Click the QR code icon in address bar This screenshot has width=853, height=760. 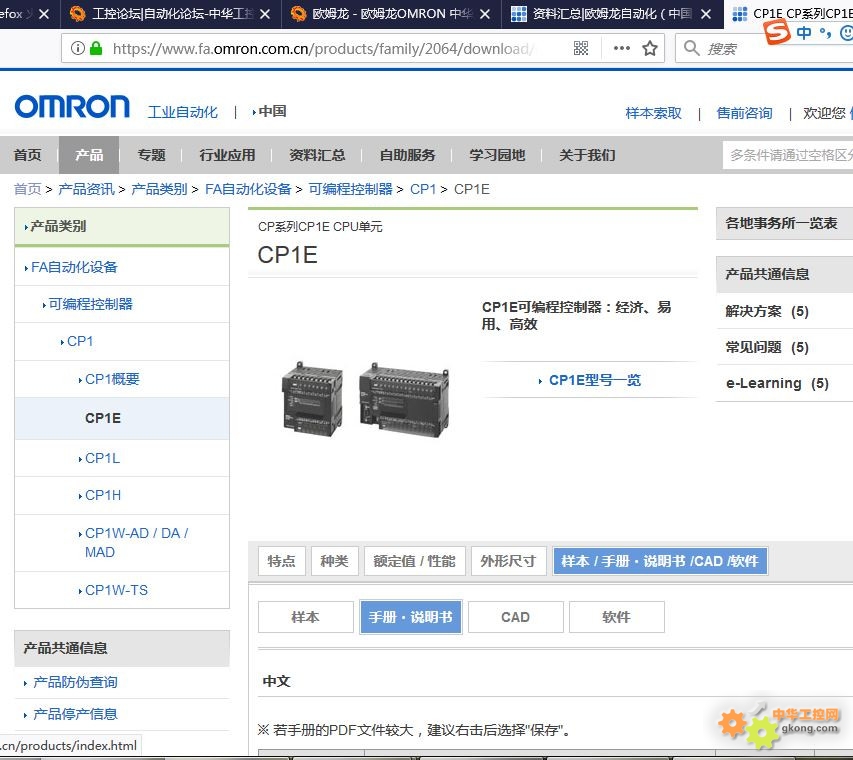pos(580,48)
